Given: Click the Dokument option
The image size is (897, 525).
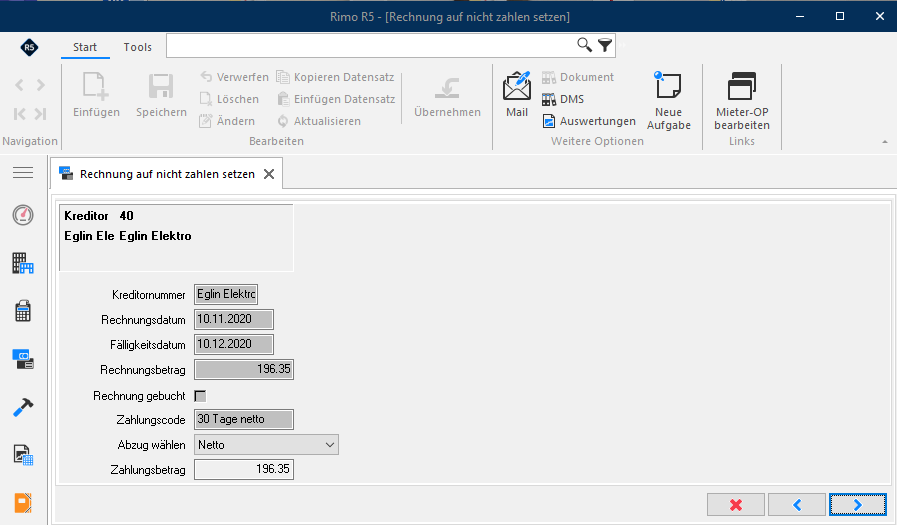Looking at the screenshot, I should pyautogui.click(x=578, y=77).
